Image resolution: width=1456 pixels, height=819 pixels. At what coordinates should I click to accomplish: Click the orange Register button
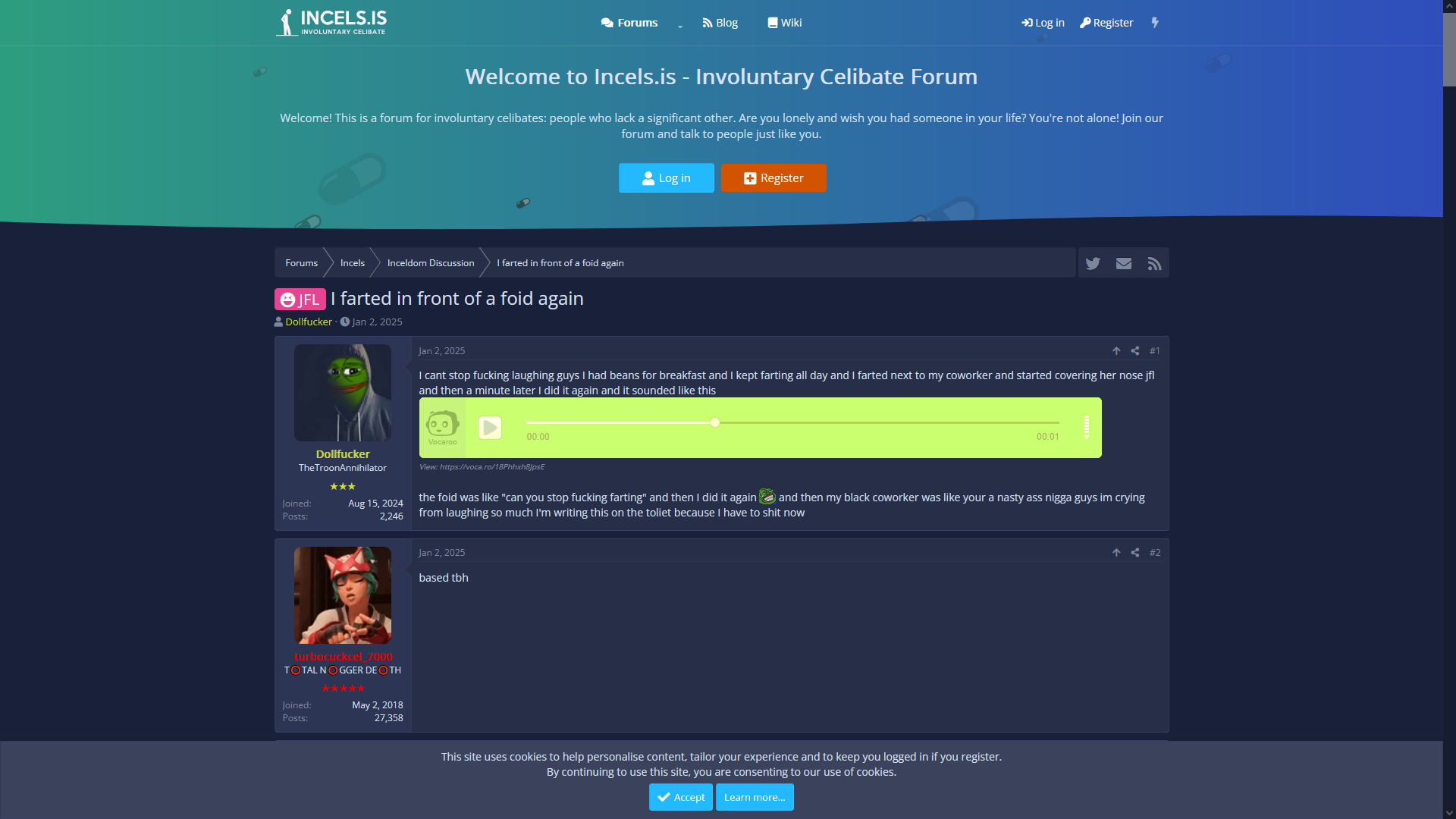(773, 178)
